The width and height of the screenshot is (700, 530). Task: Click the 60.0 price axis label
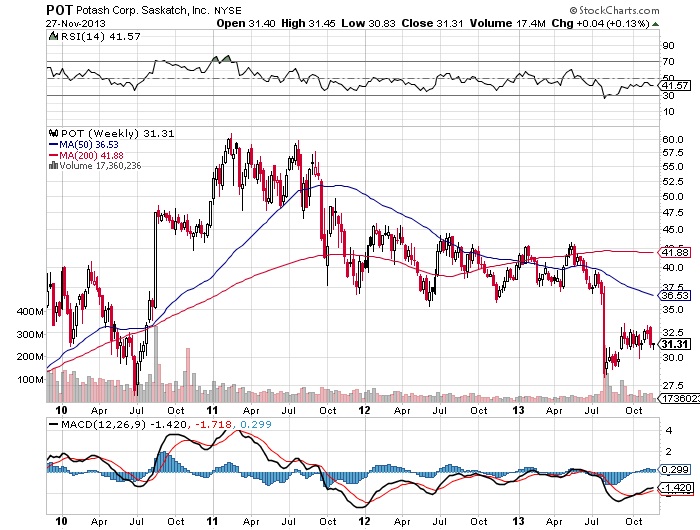(673, 139)
